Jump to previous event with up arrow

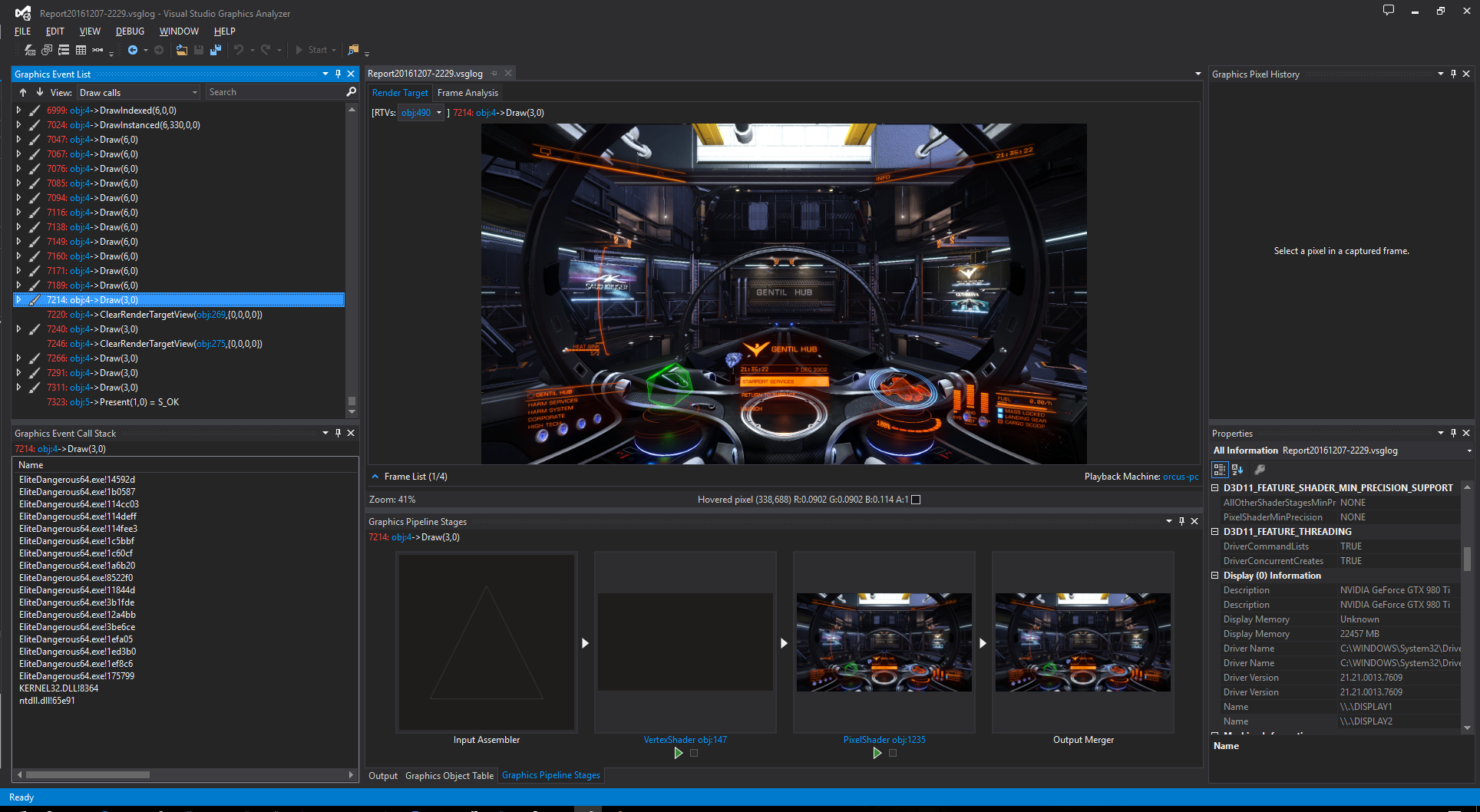tap(23, 92)
